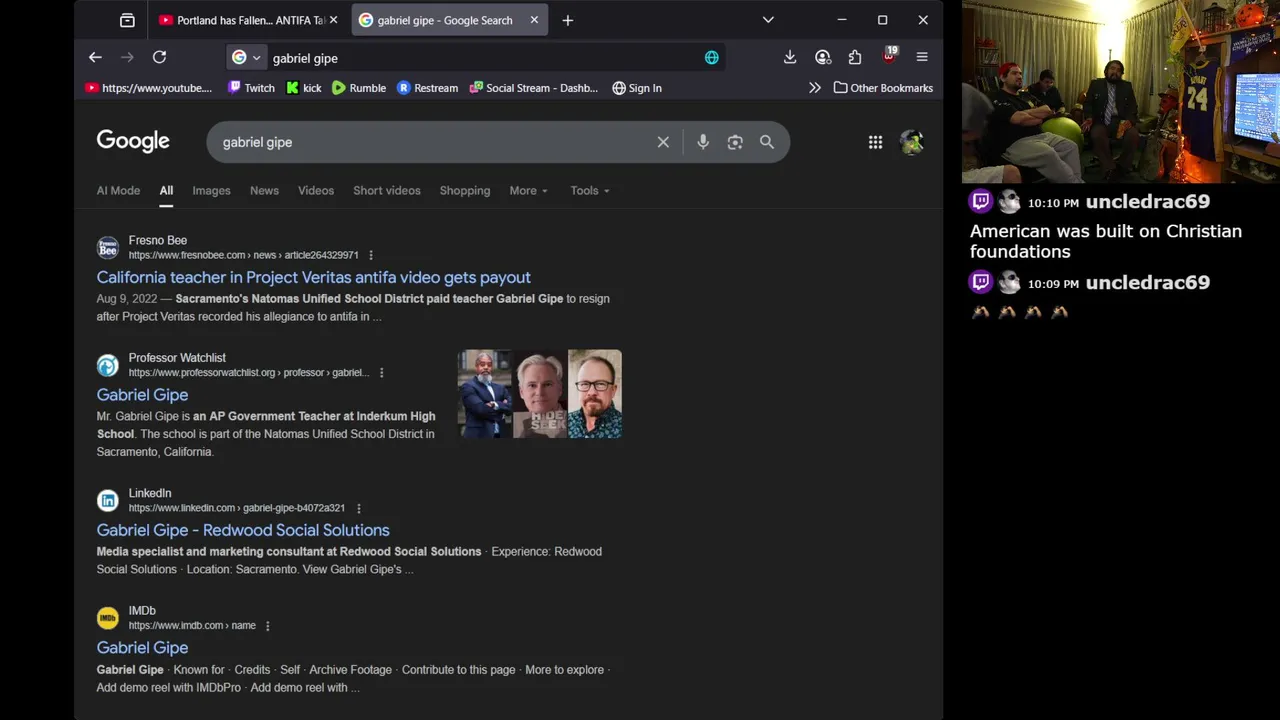This screenshot has width=1280, height=720.
Task: Expand the Tools dropdown
Action: click(590, 191)
